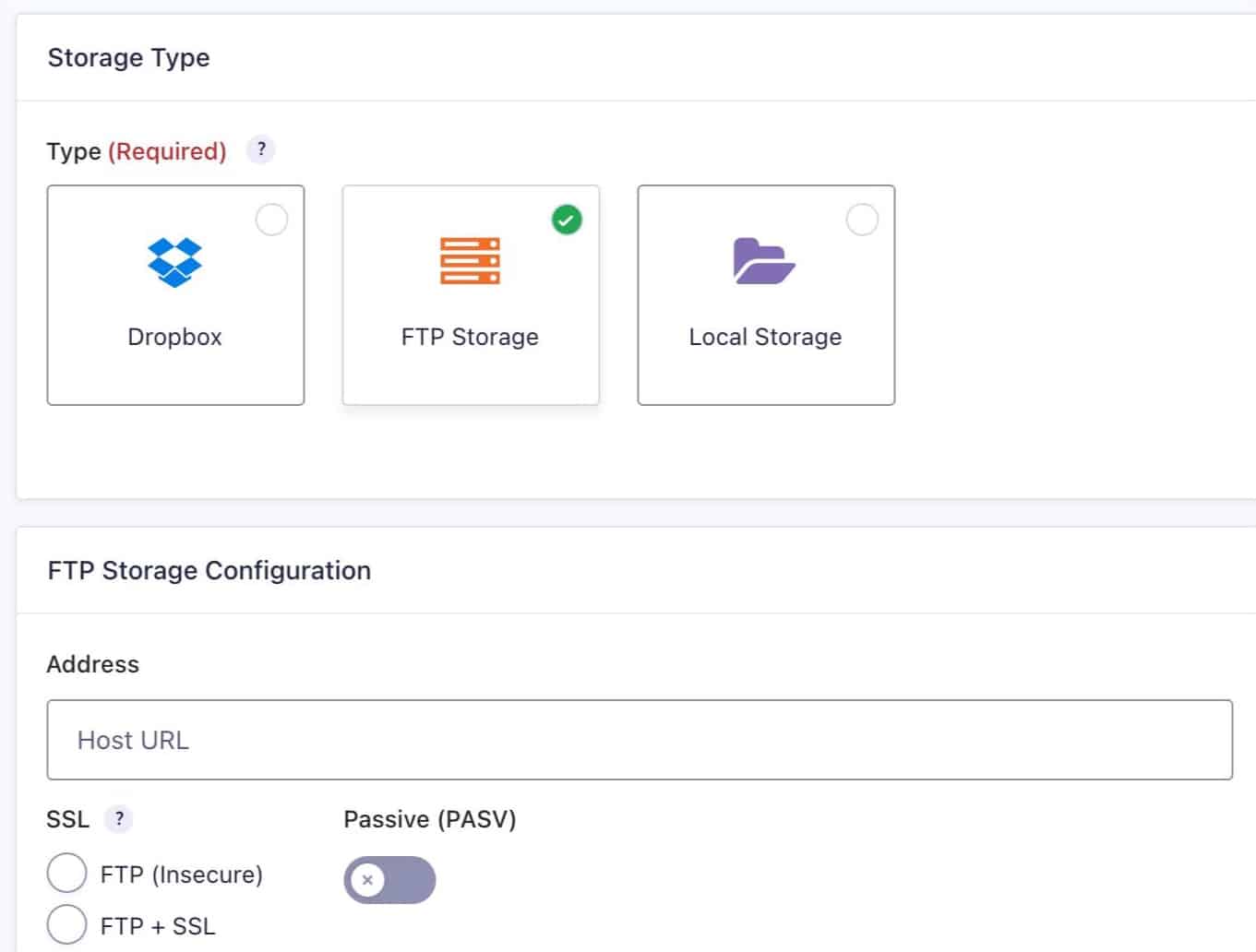
Task: Click the Passive (PASV) label
Action: coord(430,819)
